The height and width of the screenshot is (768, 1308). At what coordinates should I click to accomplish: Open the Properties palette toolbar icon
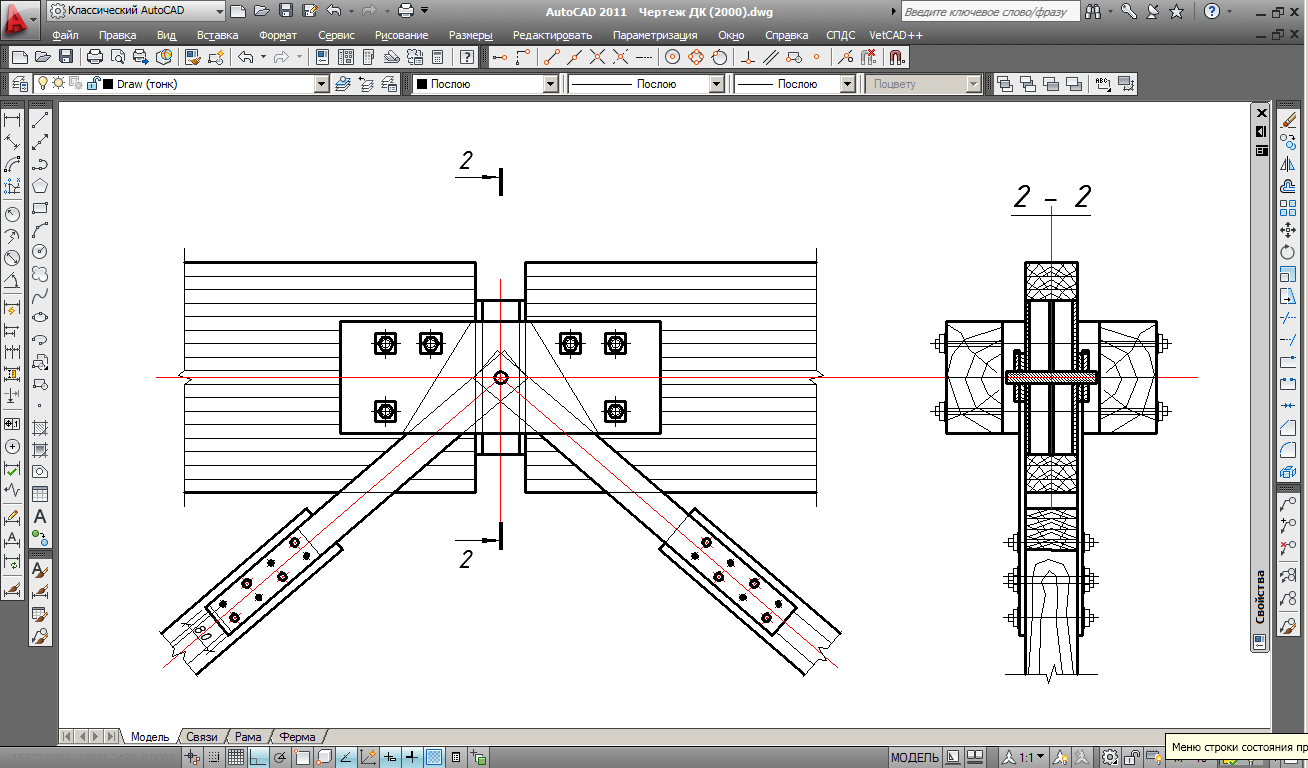tap(323, 57)
